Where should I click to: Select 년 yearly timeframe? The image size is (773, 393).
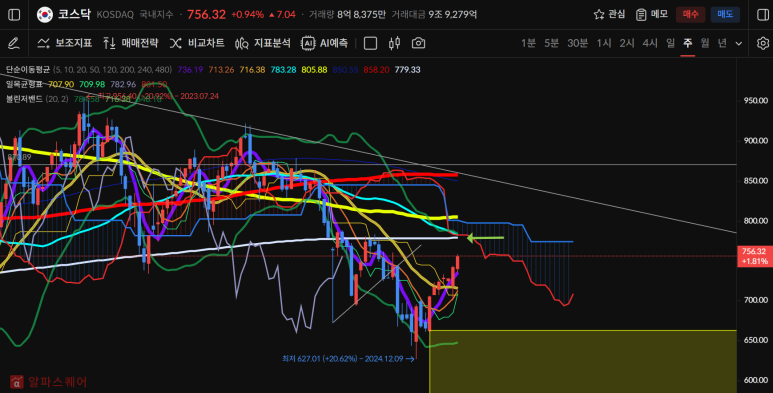722,43
